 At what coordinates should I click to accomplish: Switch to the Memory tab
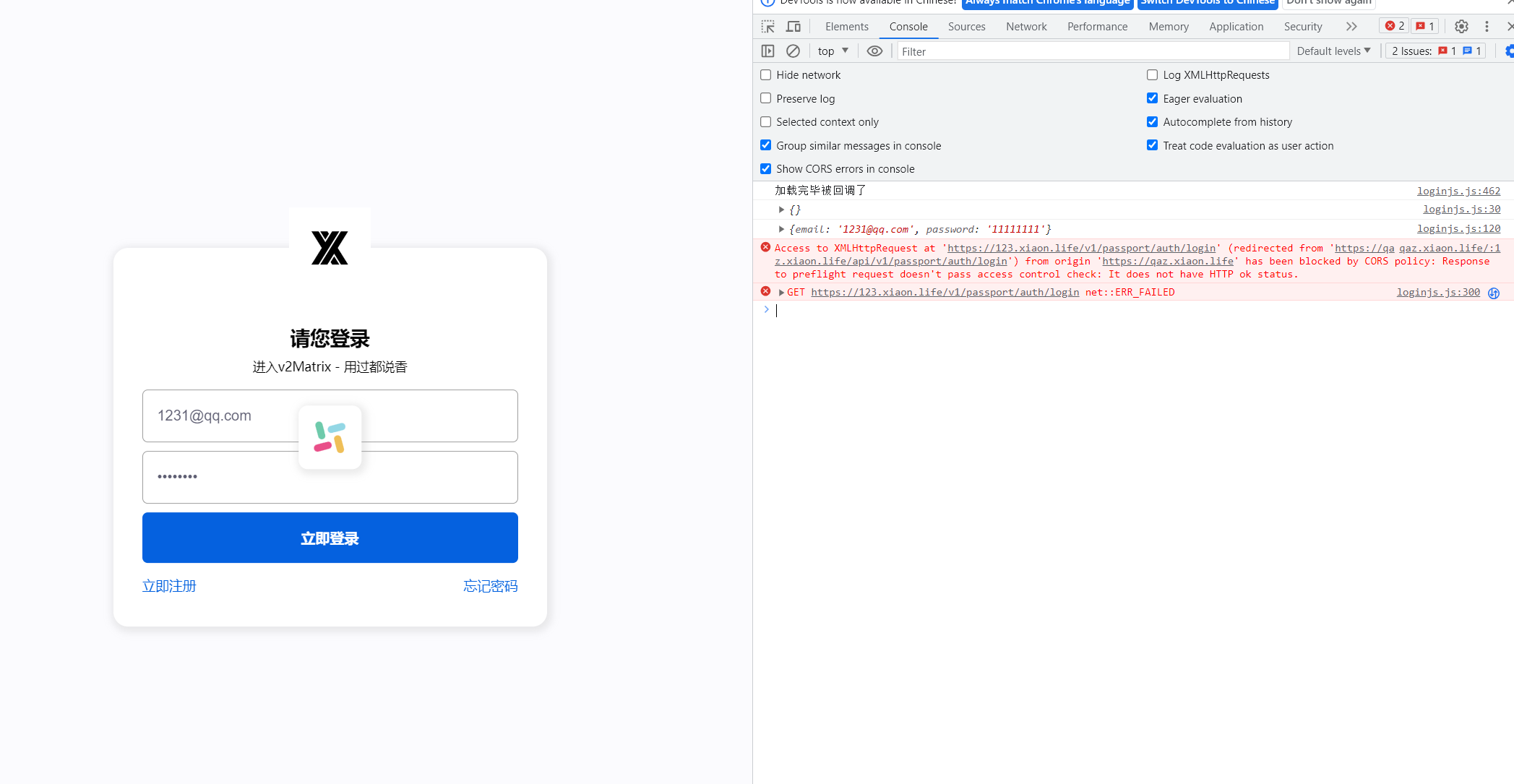click(x=1169, y=27)
